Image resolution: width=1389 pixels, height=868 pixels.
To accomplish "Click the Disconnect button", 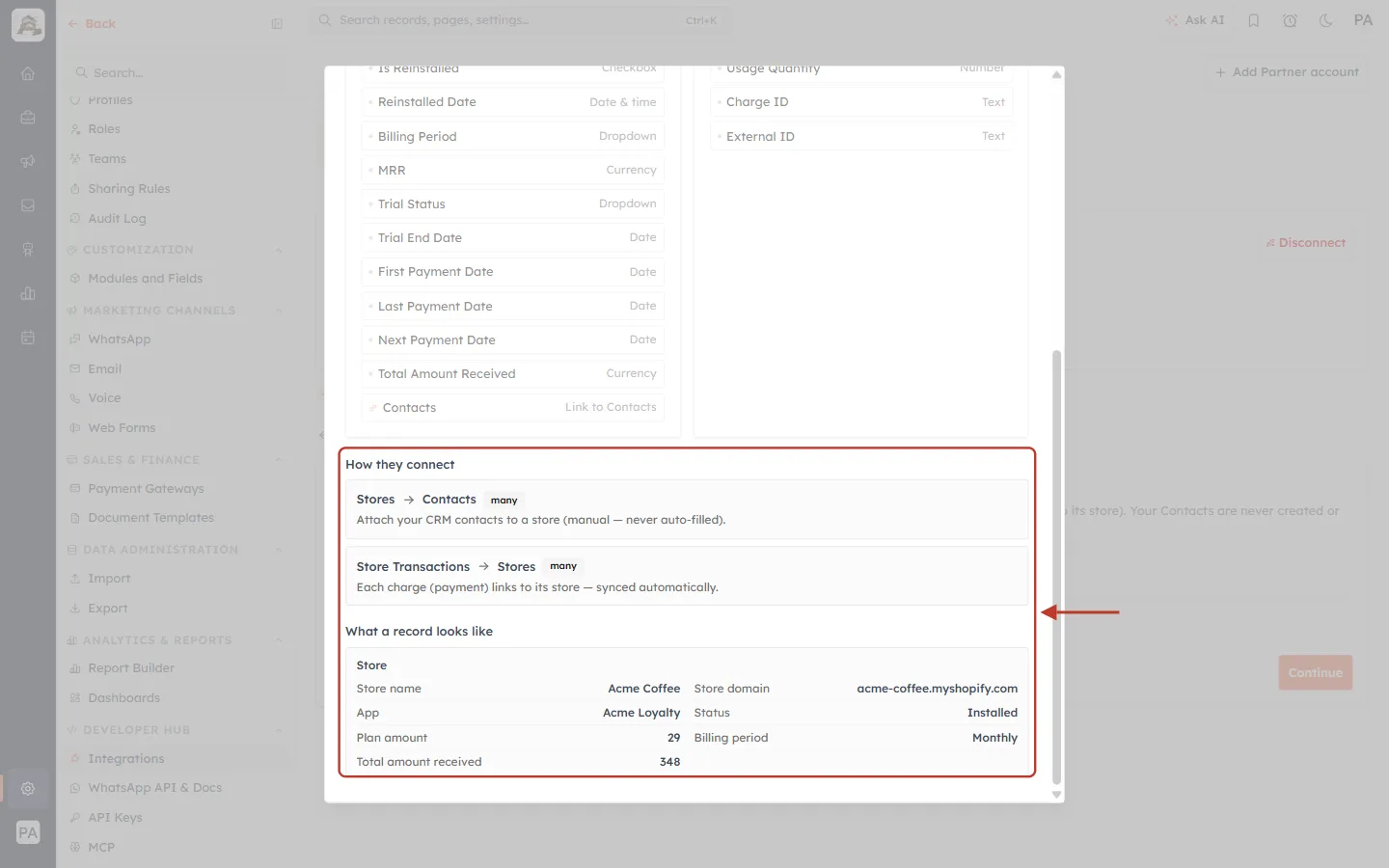I will [x=1305, y=243].
